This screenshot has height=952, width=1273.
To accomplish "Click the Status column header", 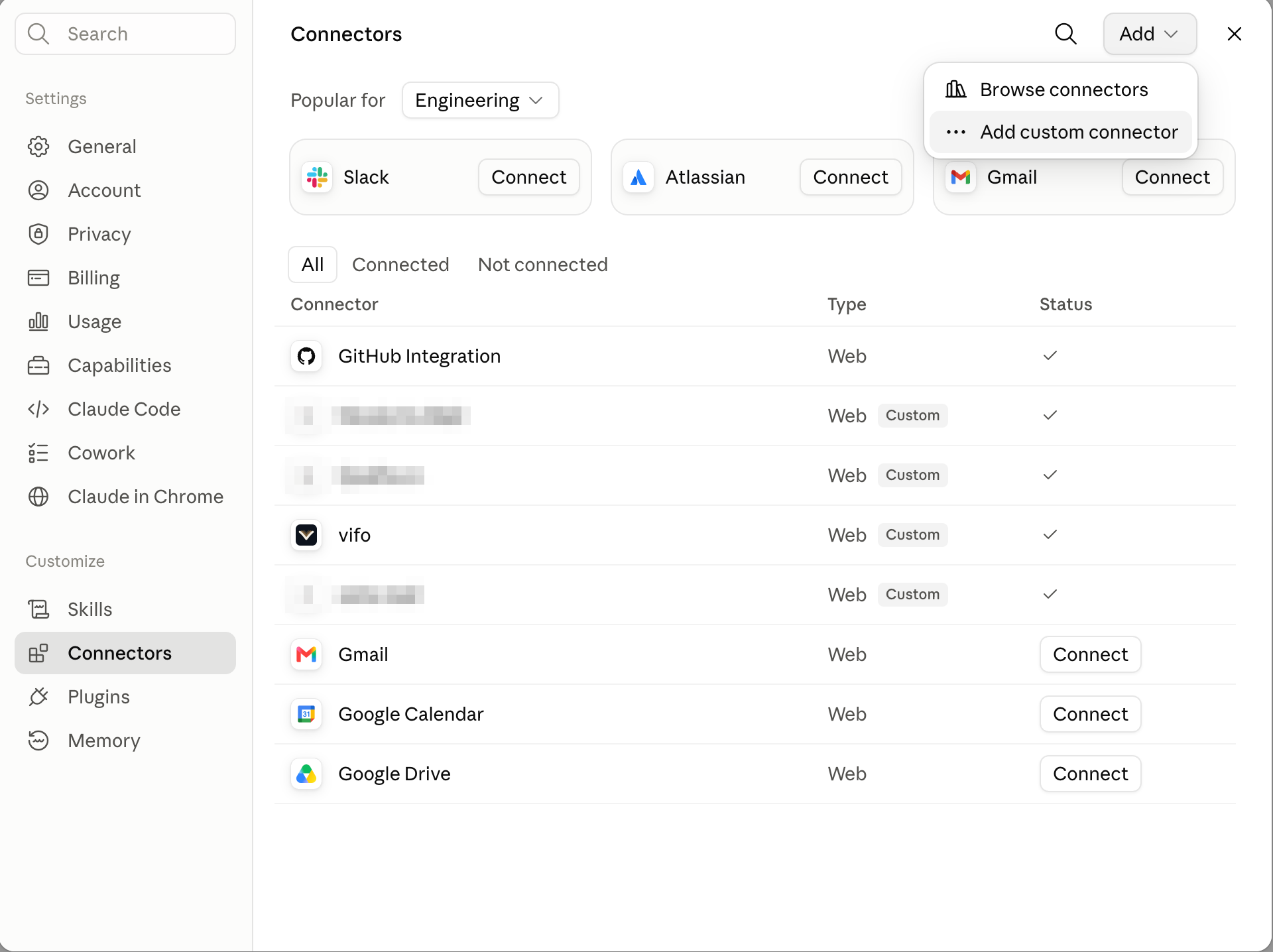I will click(1065, 304).
